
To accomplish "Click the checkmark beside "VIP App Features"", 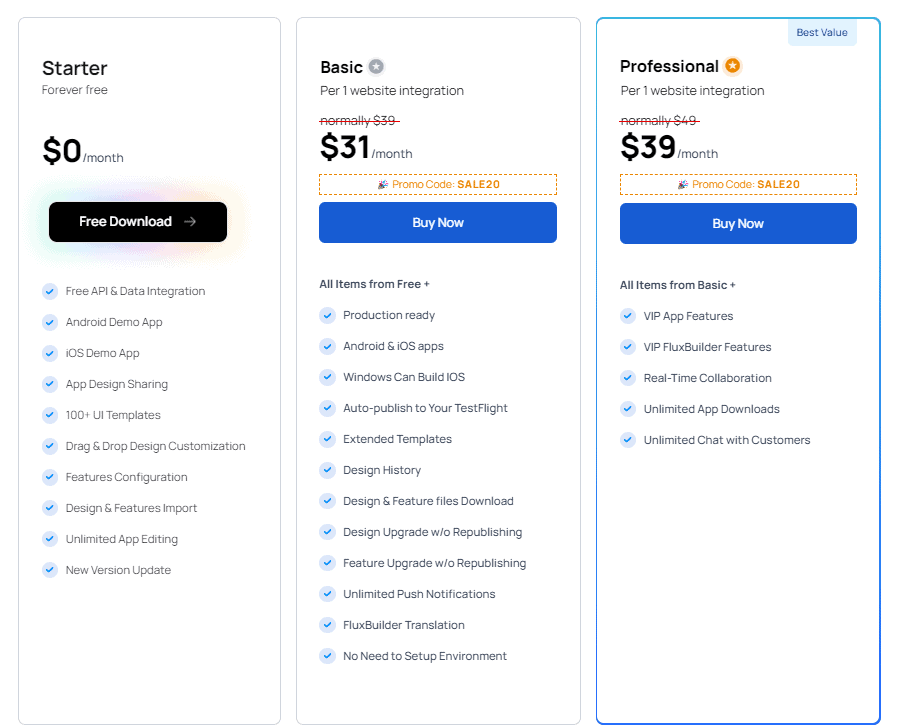I will pyautogui.click(x=627, y=315).
